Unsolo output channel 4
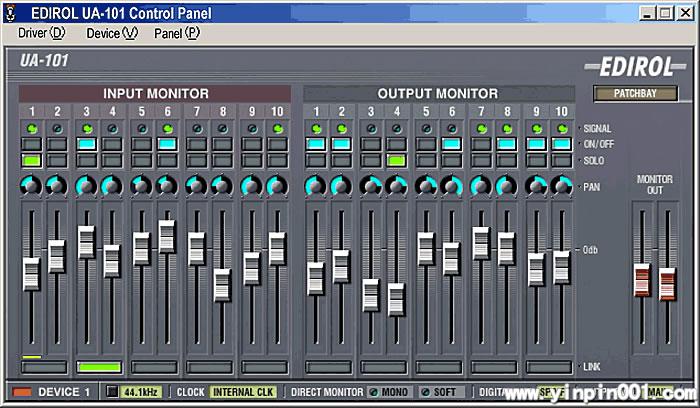Viewport: 700px width, 408px height. coord(397,160)
